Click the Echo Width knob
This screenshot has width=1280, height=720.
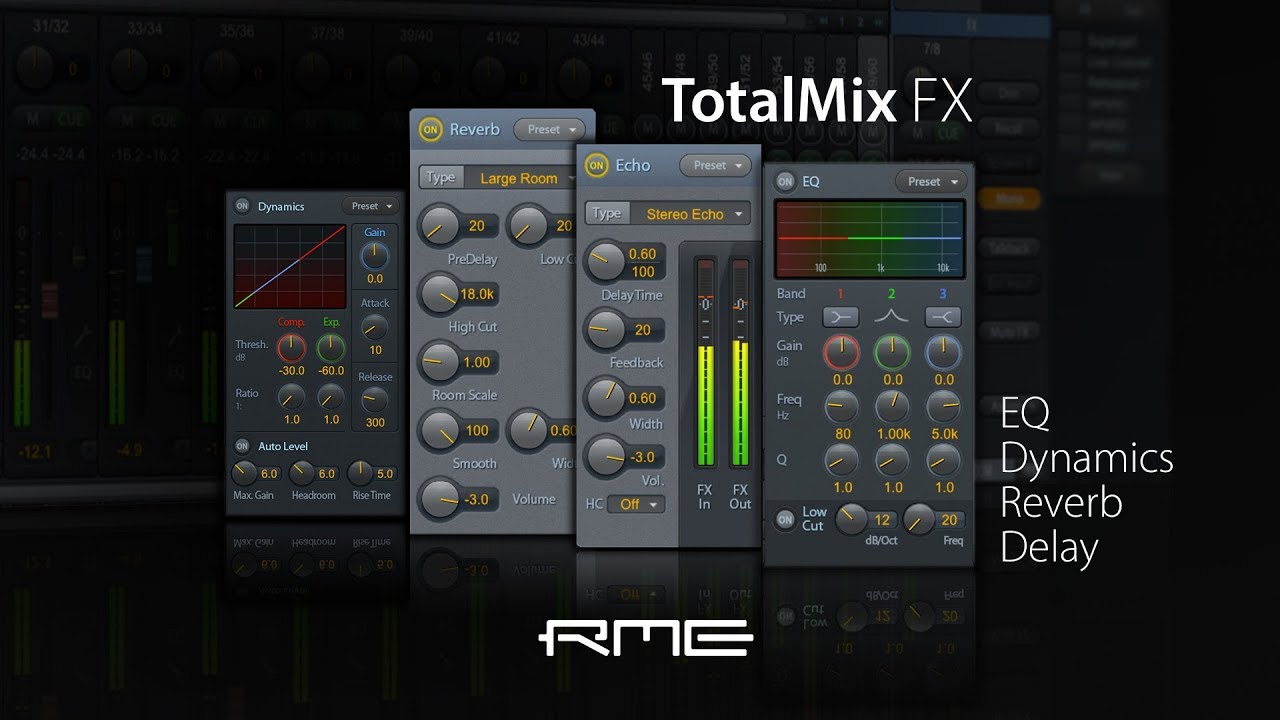604,398
